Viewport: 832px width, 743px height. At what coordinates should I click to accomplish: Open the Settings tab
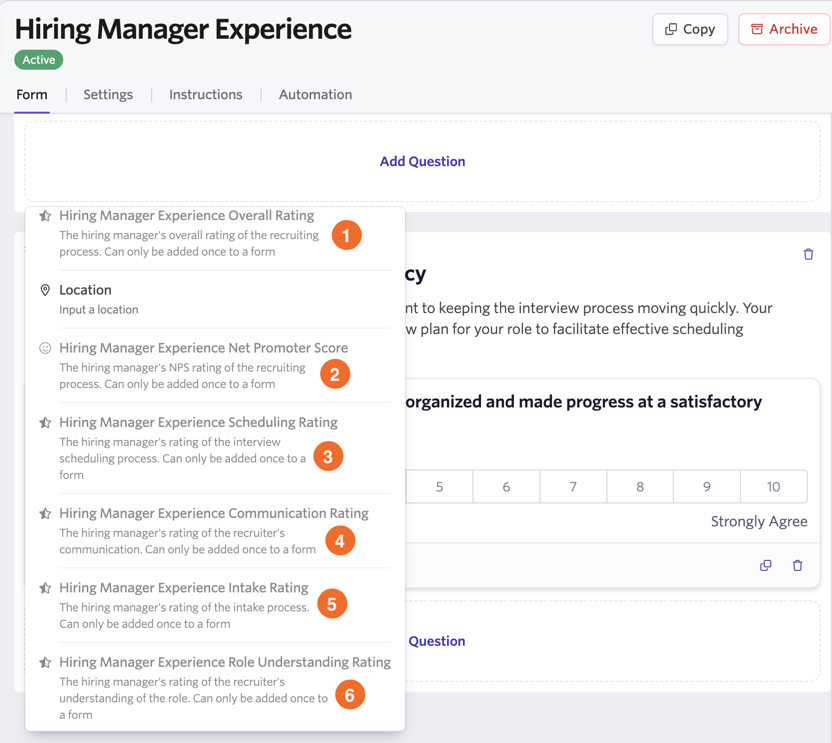[108, 94]
